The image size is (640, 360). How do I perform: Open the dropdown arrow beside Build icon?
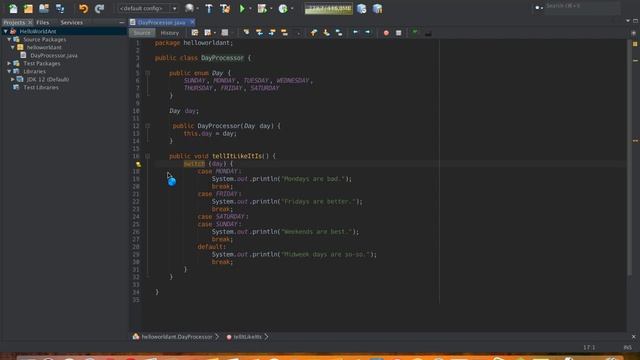(198, 8)
